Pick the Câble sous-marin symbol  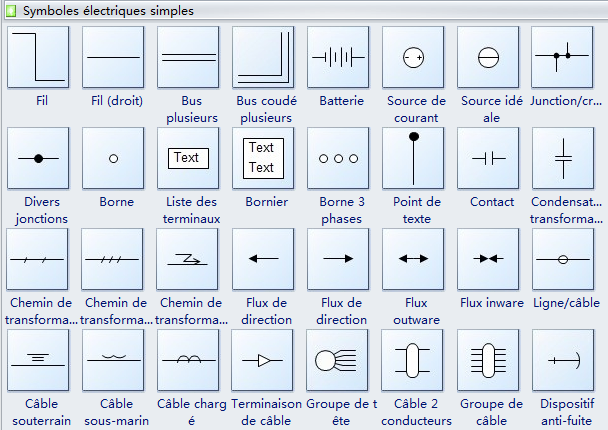pos(113,360)
